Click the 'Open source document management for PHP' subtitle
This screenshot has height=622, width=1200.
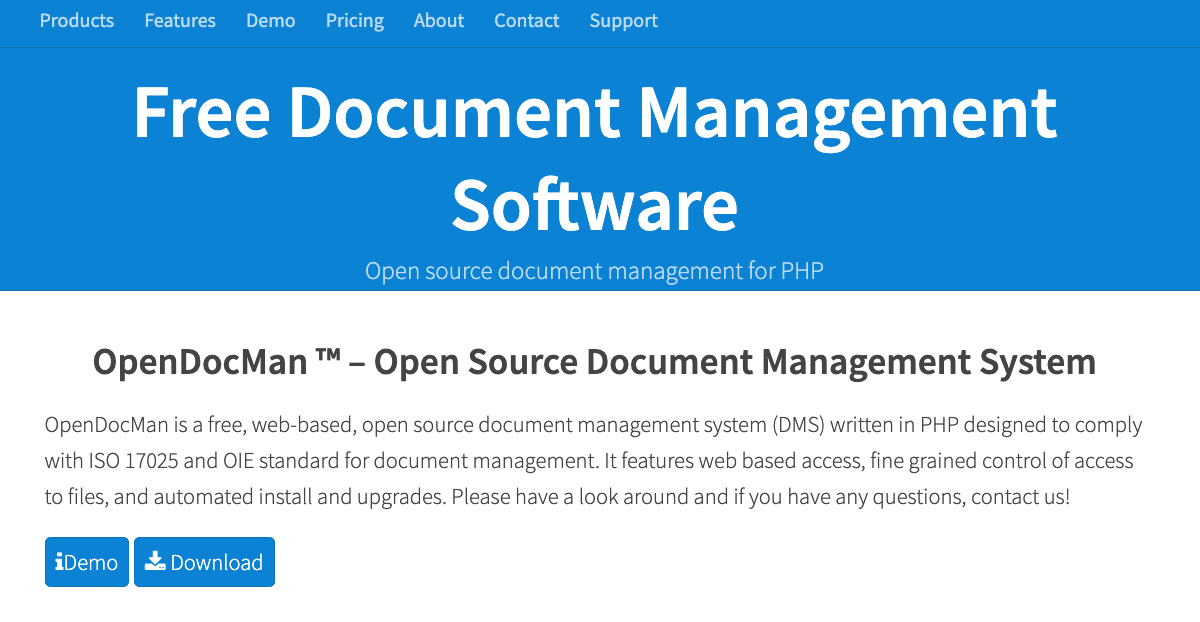(595, 270)
